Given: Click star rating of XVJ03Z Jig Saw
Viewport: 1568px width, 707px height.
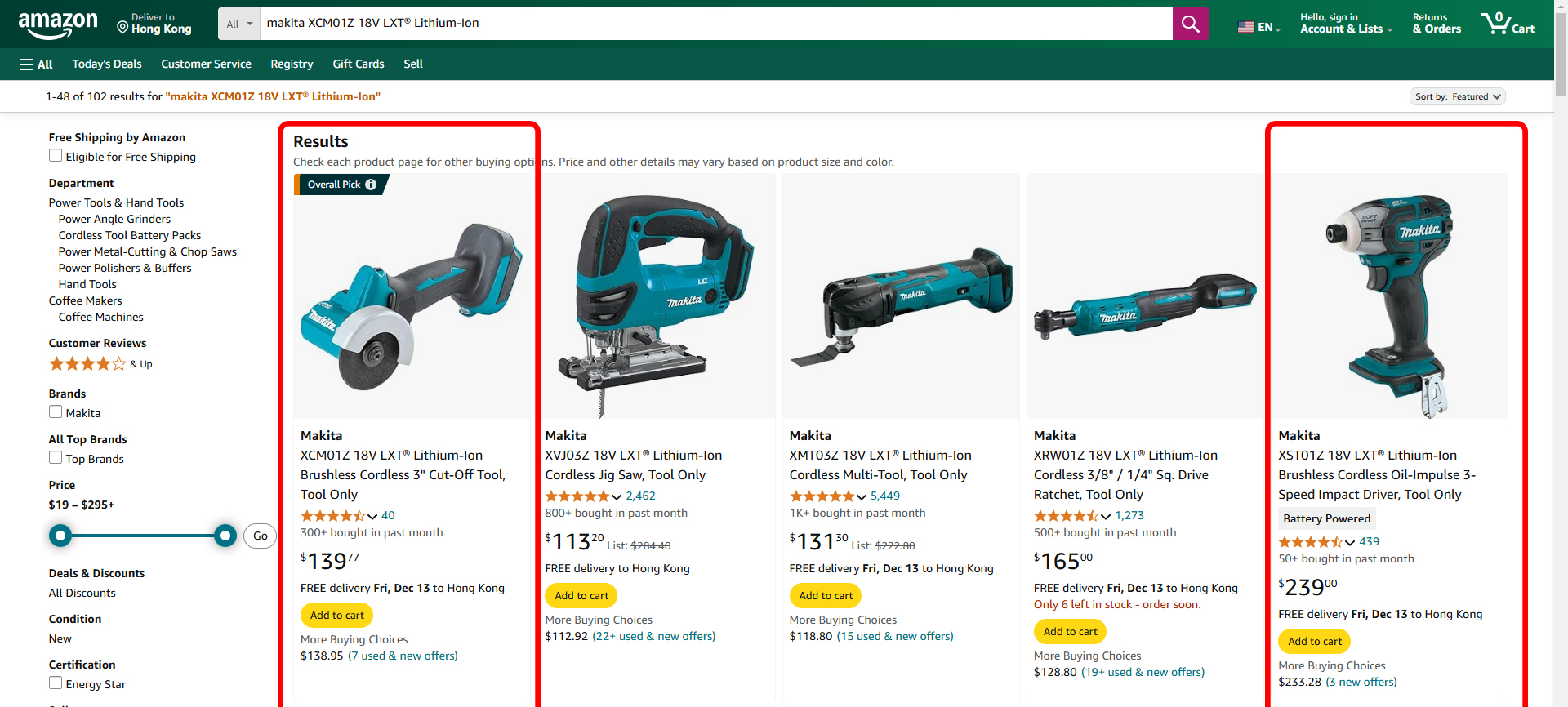Looking at the screenshot, I should coord(577,496).
